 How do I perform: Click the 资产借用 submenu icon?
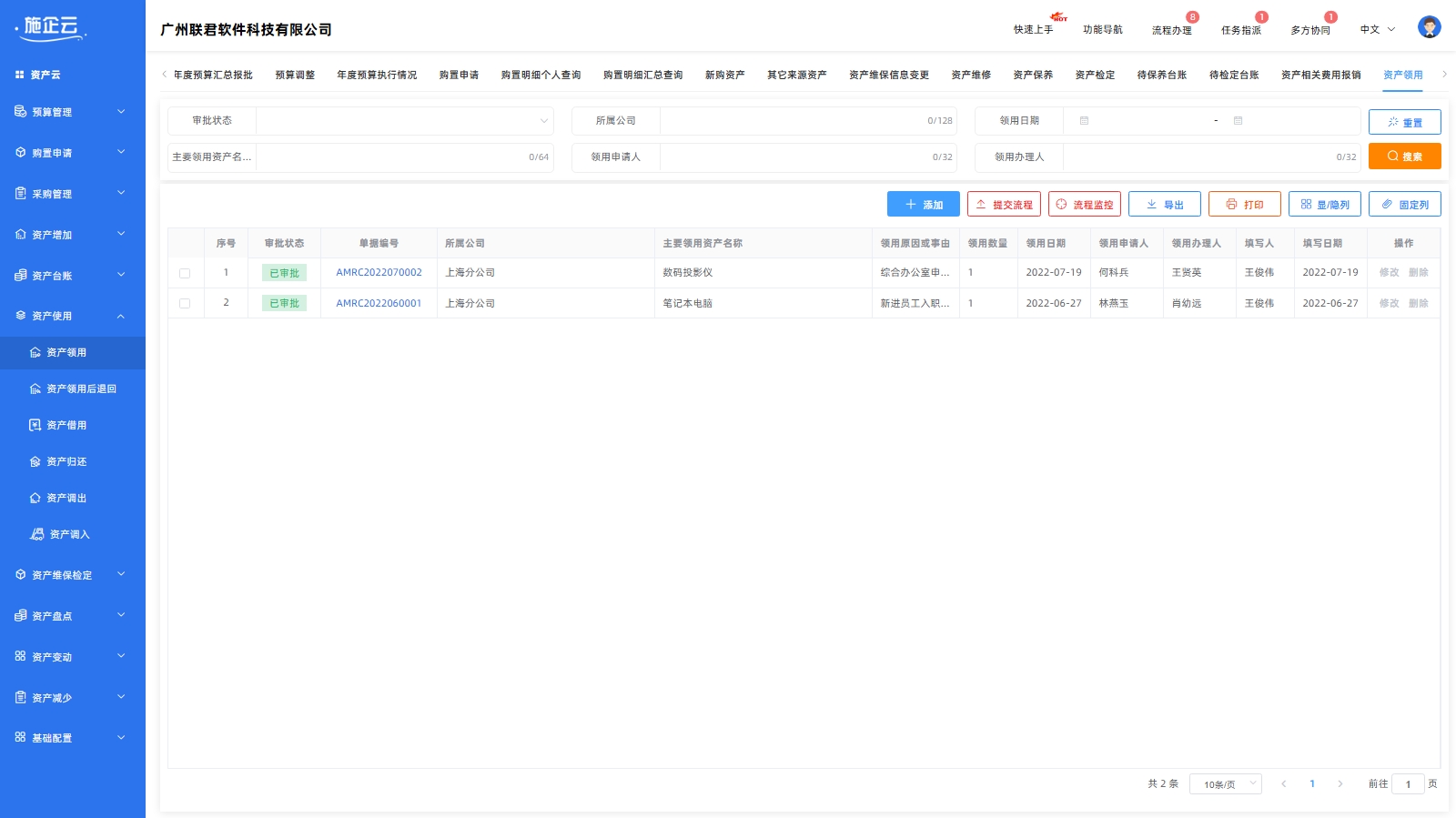(x=35, y=425)
